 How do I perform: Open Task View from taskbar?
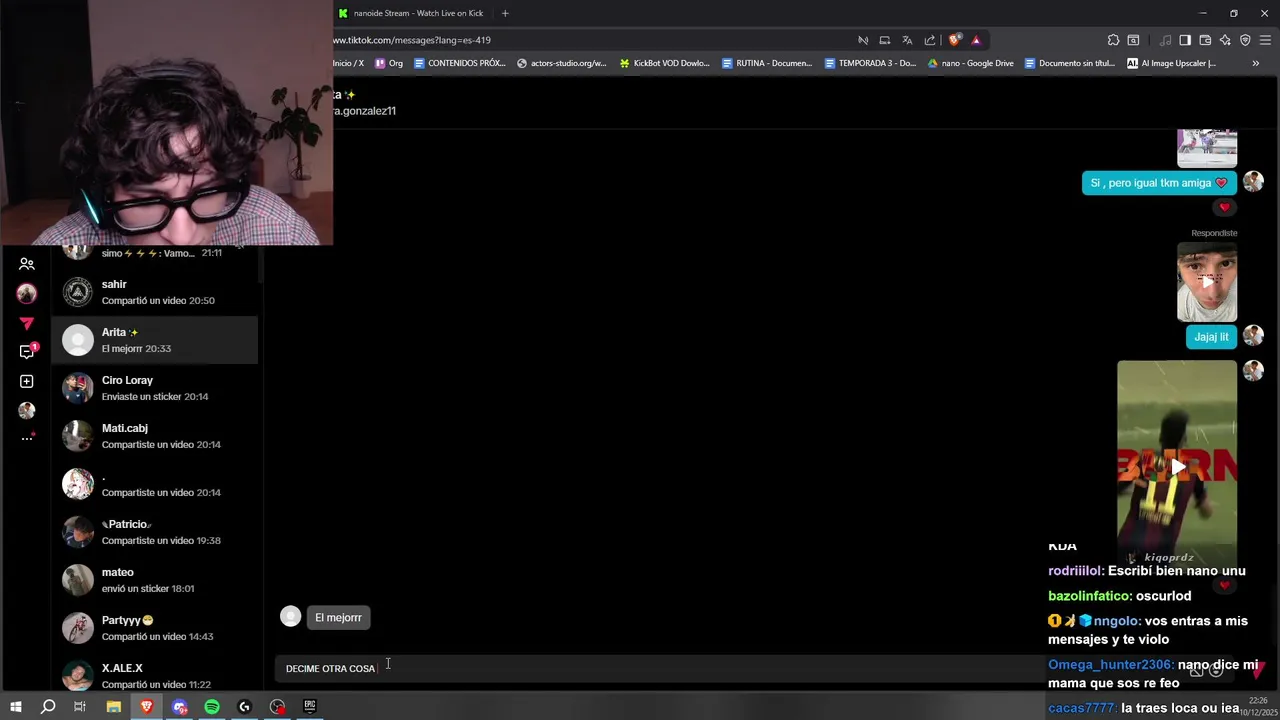point(80,707)
